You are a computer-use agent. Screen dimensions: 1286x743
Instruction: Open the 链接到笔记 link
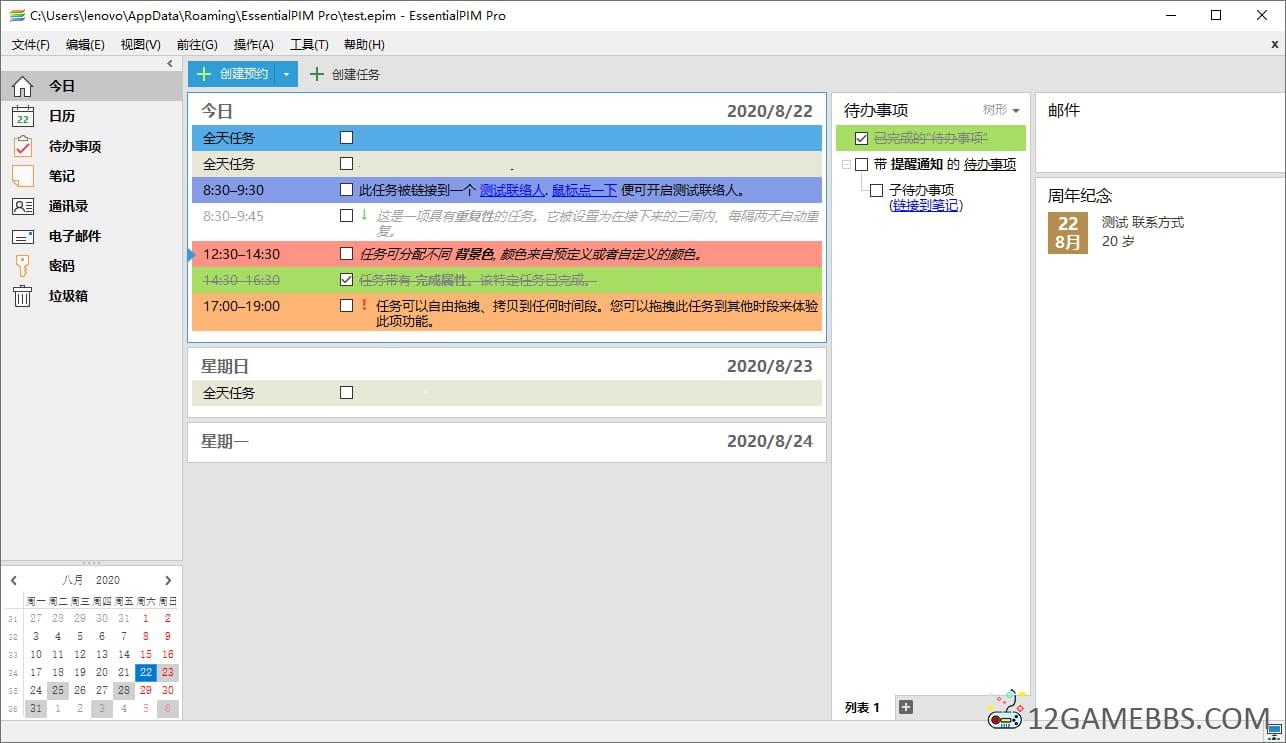click(926, 205)
